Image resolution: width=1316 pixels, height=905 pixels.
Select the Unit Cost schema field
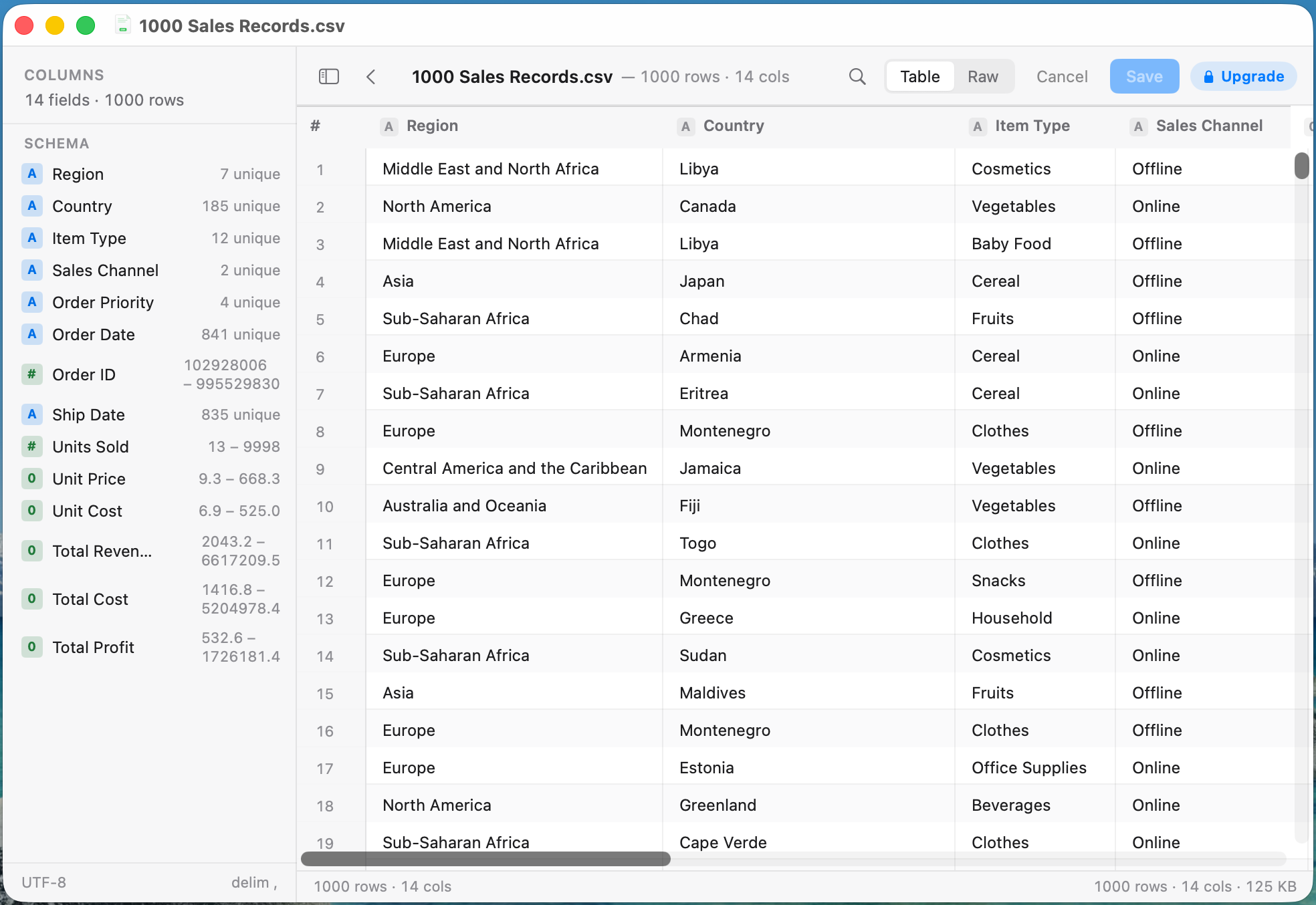(x=151, y=511)
